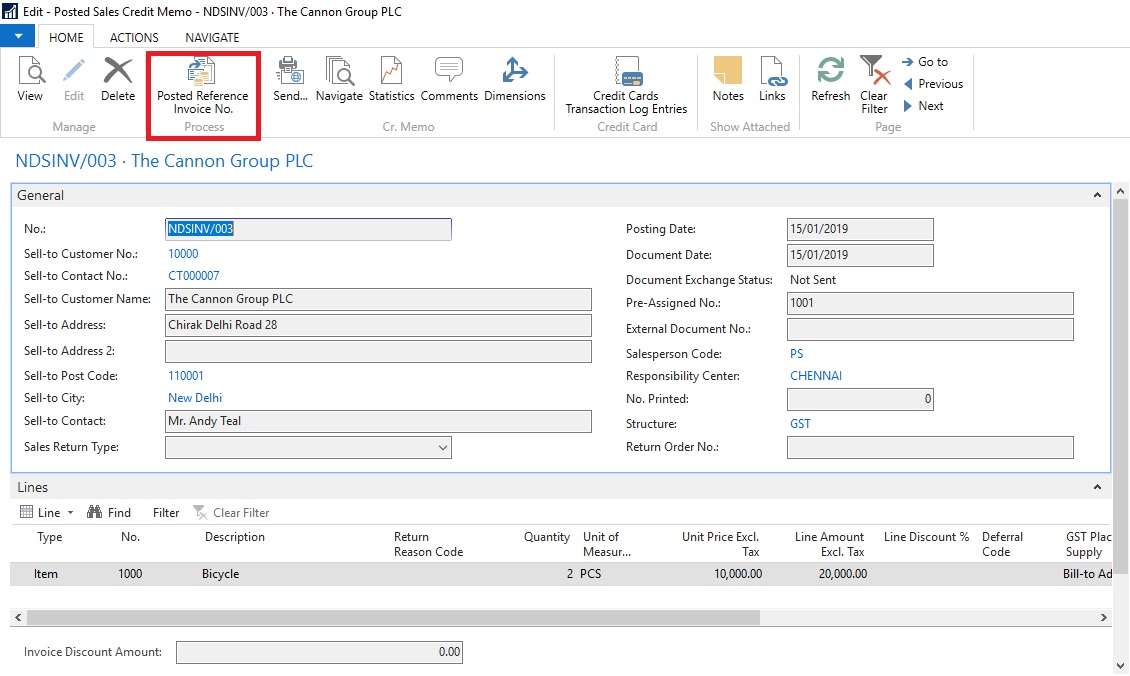Click the Edit pencil icon
The height and width of the screenshot is (676, 1130).
click(x=74, y=71)
